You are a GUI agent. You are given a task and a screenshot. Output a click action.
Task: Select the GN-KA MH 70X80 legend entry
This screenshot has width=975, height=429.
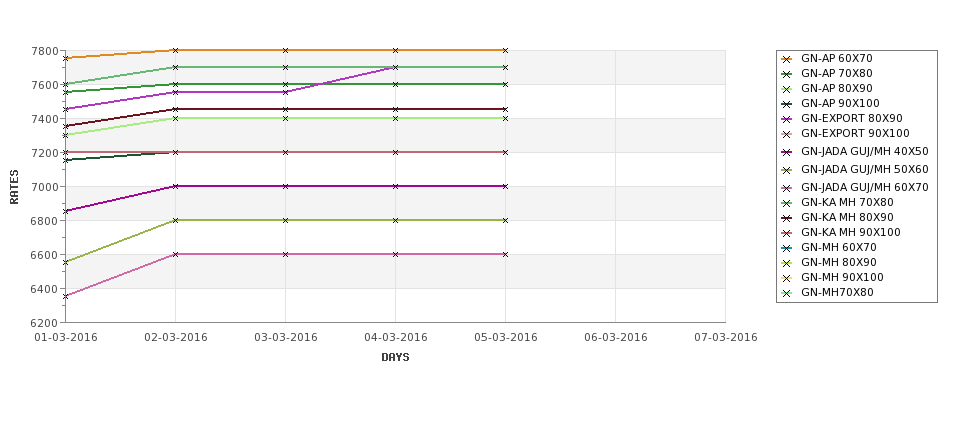click(838, 203)
